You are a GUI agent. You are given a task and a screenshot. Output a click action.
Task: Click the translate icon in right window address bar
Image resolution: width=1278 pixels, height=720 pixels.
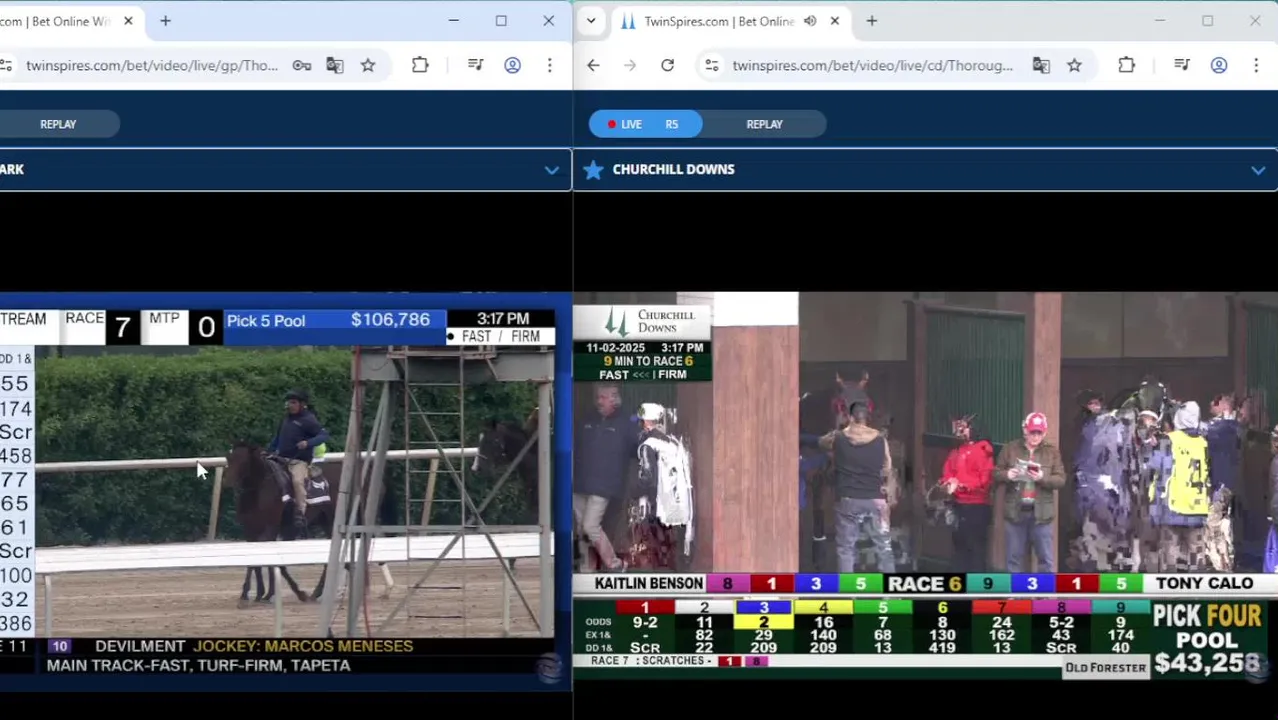1041,65
